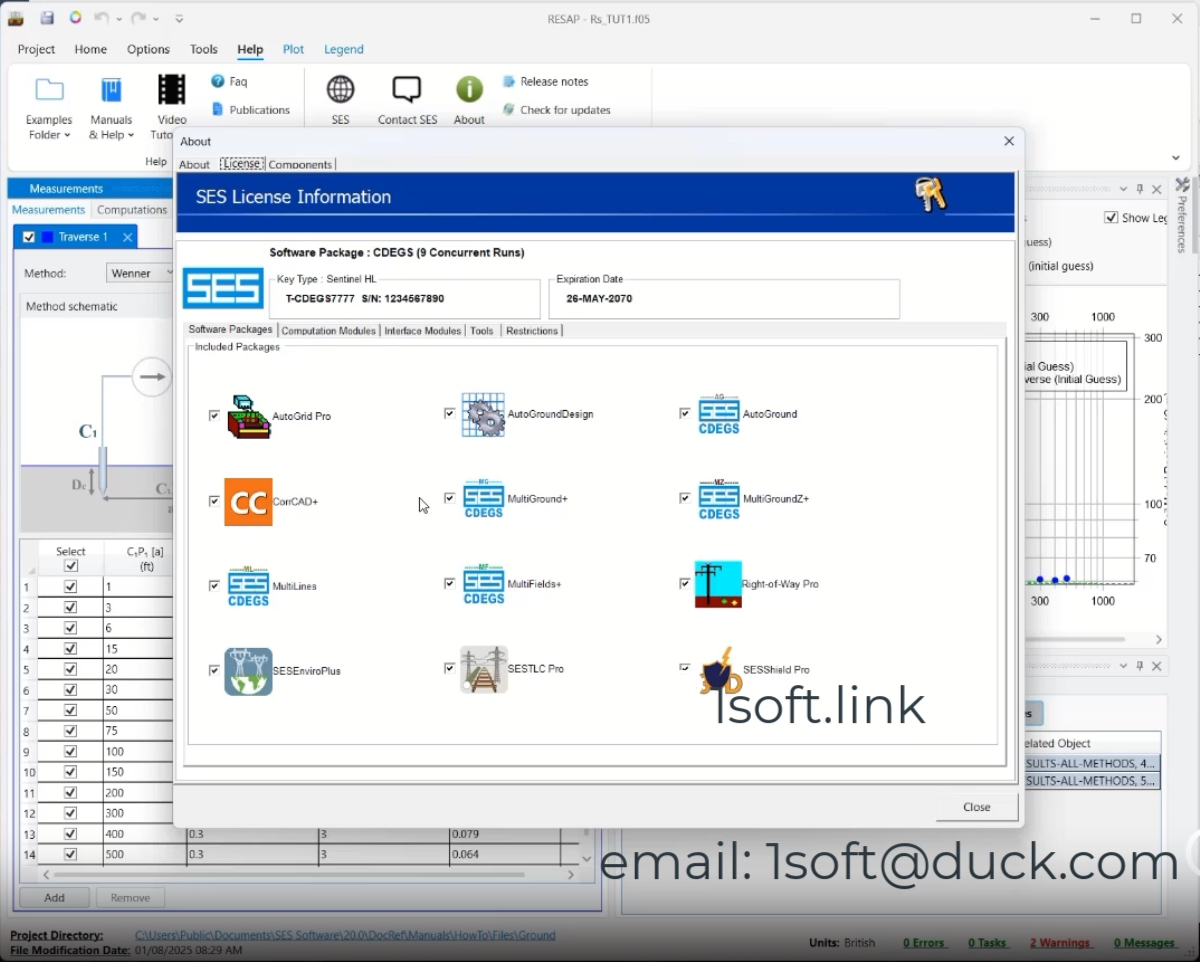Open the Method Wenner dropdown
This screenshot has height=962, width=1200.
pyautogui.click(x=140, y=273)
